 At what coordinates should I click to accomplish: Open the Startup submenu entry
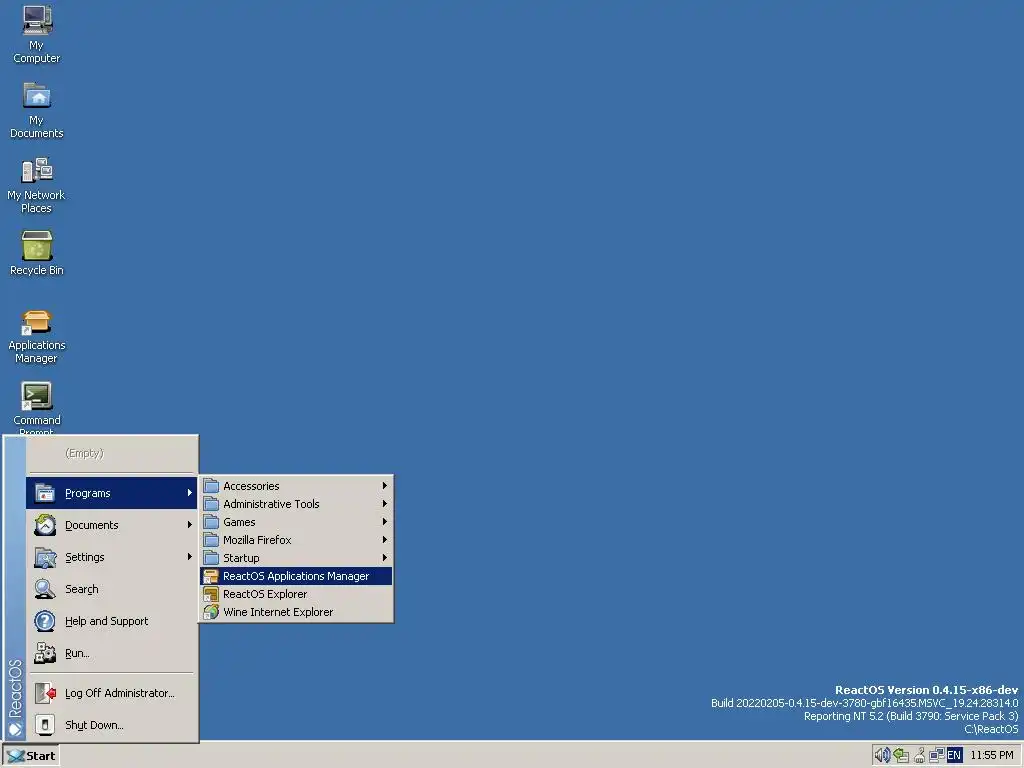[296, 558]
